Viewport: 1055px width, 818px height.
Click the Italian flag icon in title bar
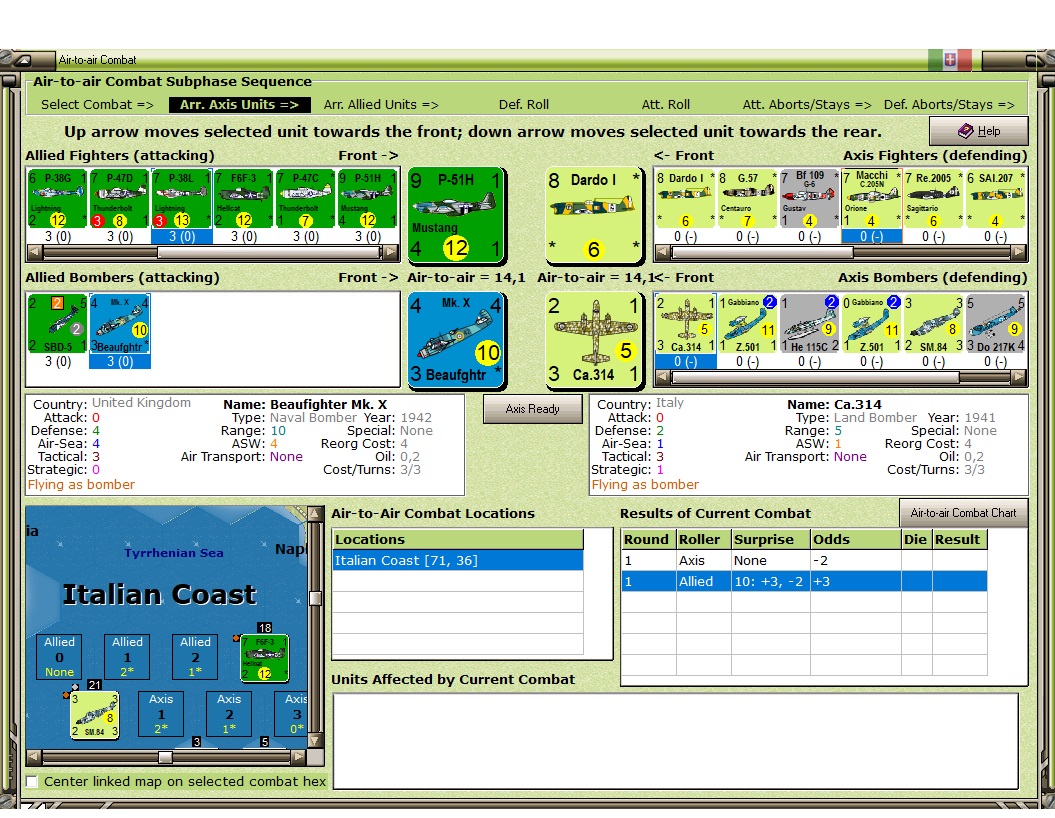[x=950, y=60]
